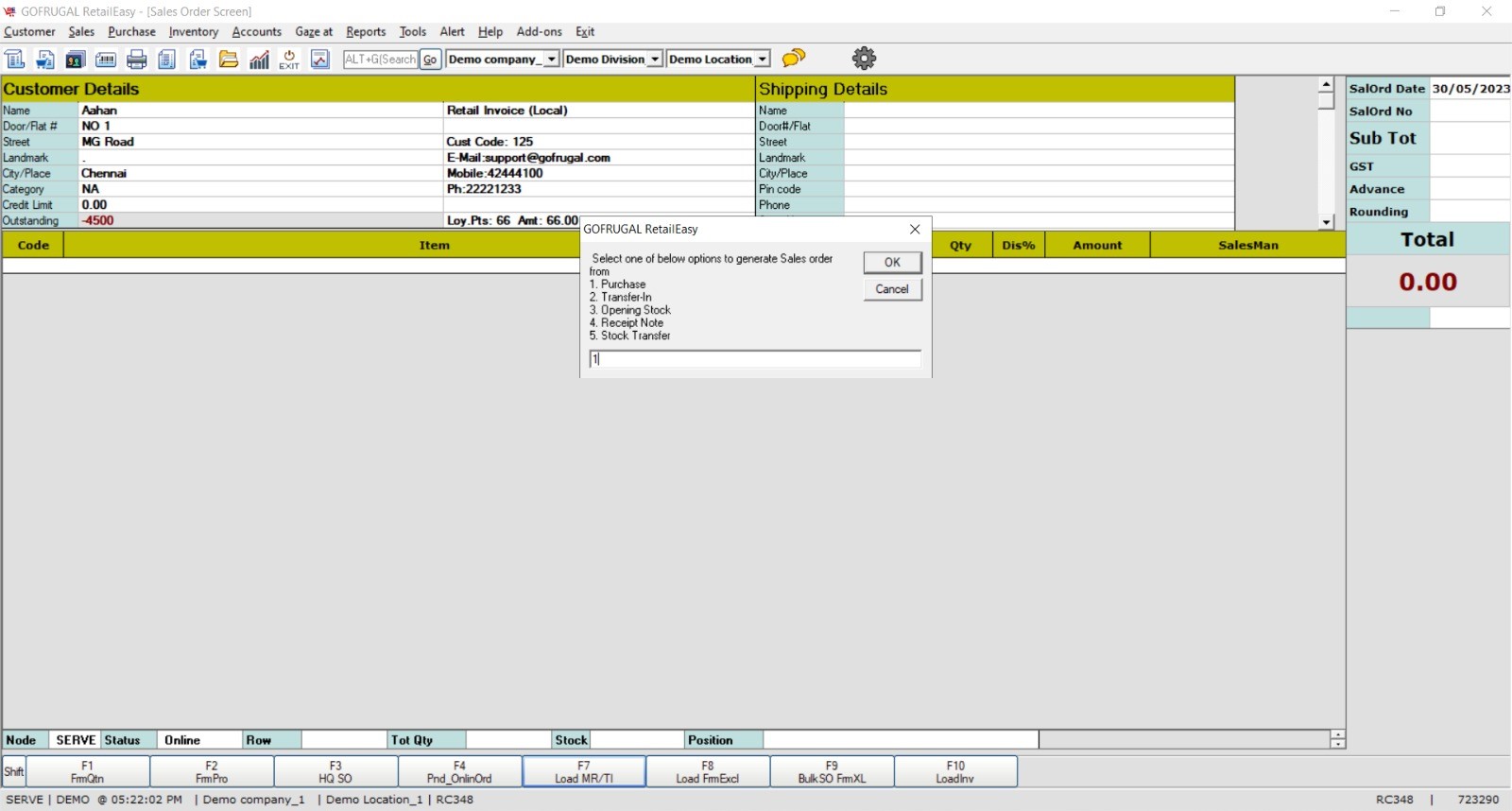Open the customer contacts toolbar icon
Image resolution: width=1512 pixels, height=811 pixels.
(76, 59)
